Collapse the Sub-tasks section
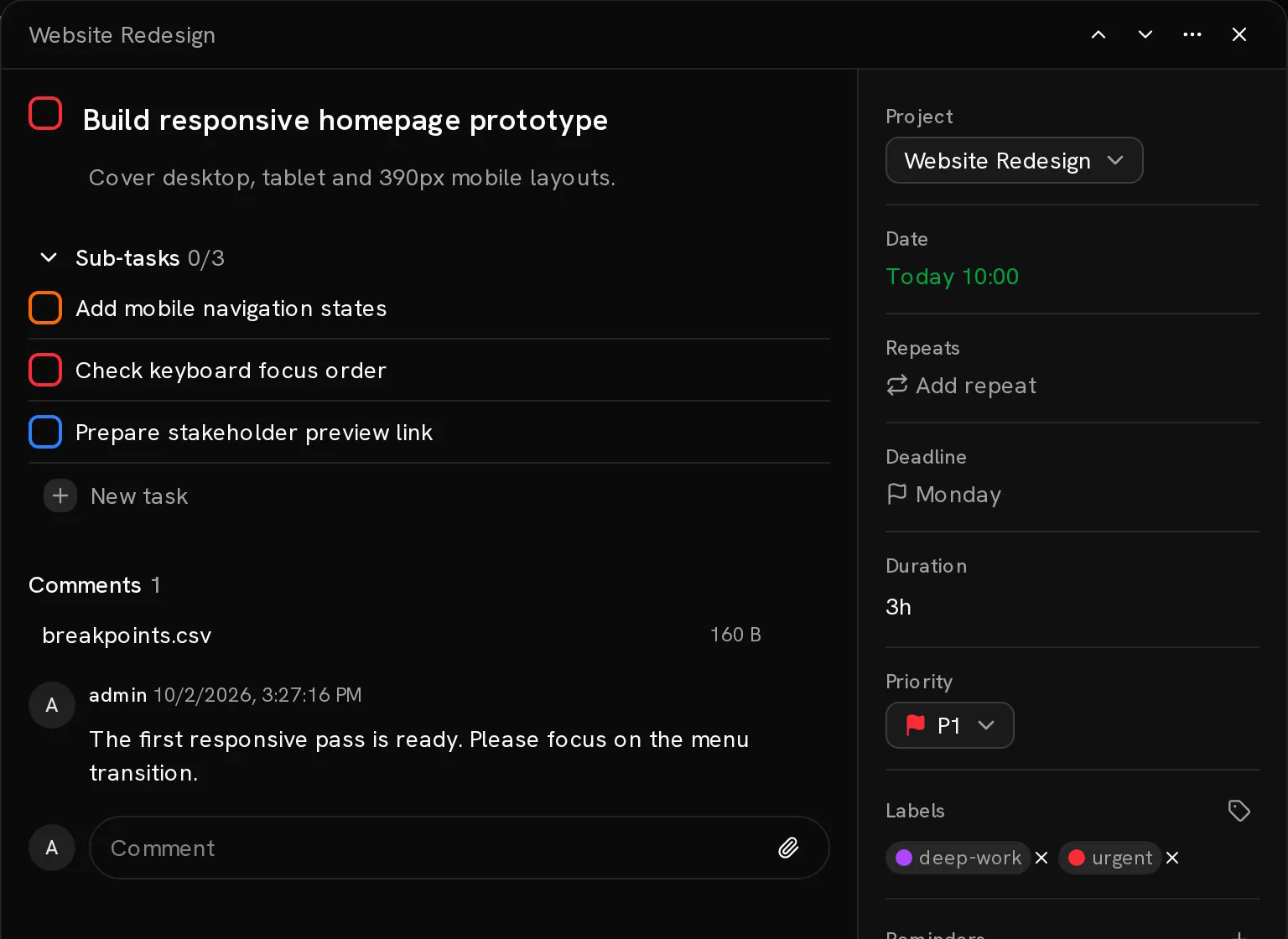 click(49, 257)
